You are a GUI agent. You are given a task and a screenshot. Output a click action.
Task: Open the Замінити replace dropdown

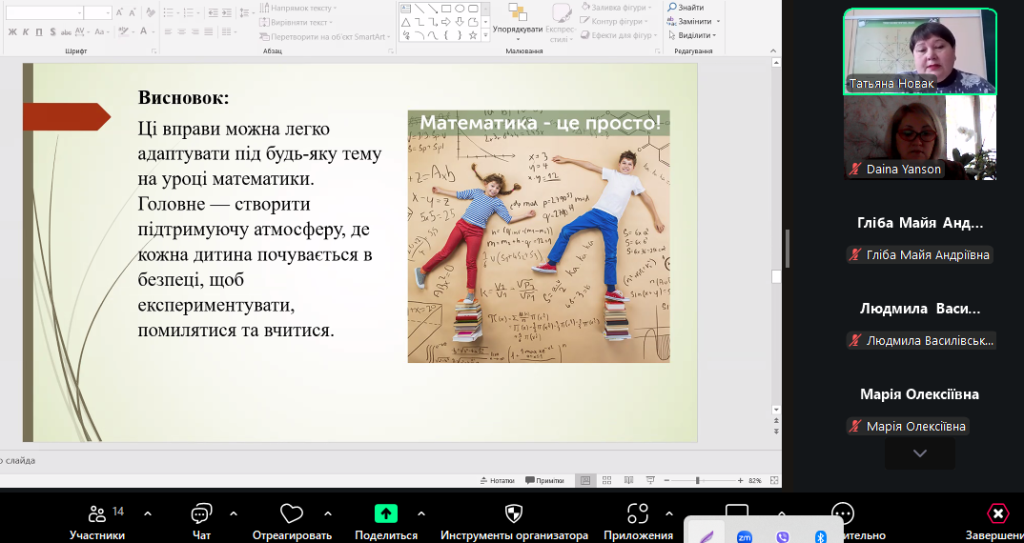[x=694, y=21]
